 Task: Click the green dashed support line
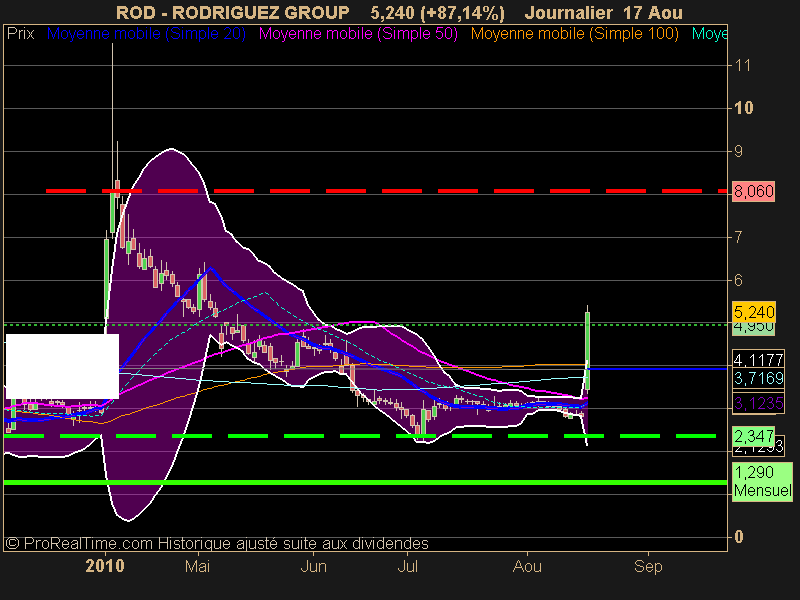pyautogui.click(x=360, y=436)
